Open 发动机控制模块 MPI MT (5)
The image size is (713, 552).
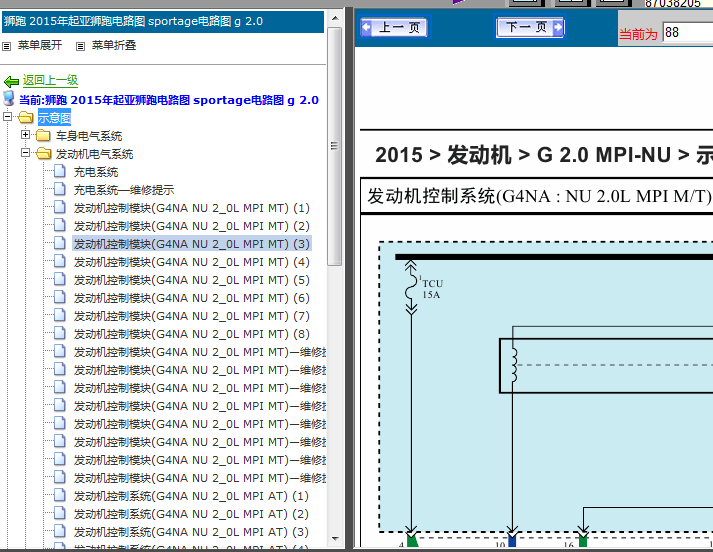pyautogui.click(x=191, y=280)
